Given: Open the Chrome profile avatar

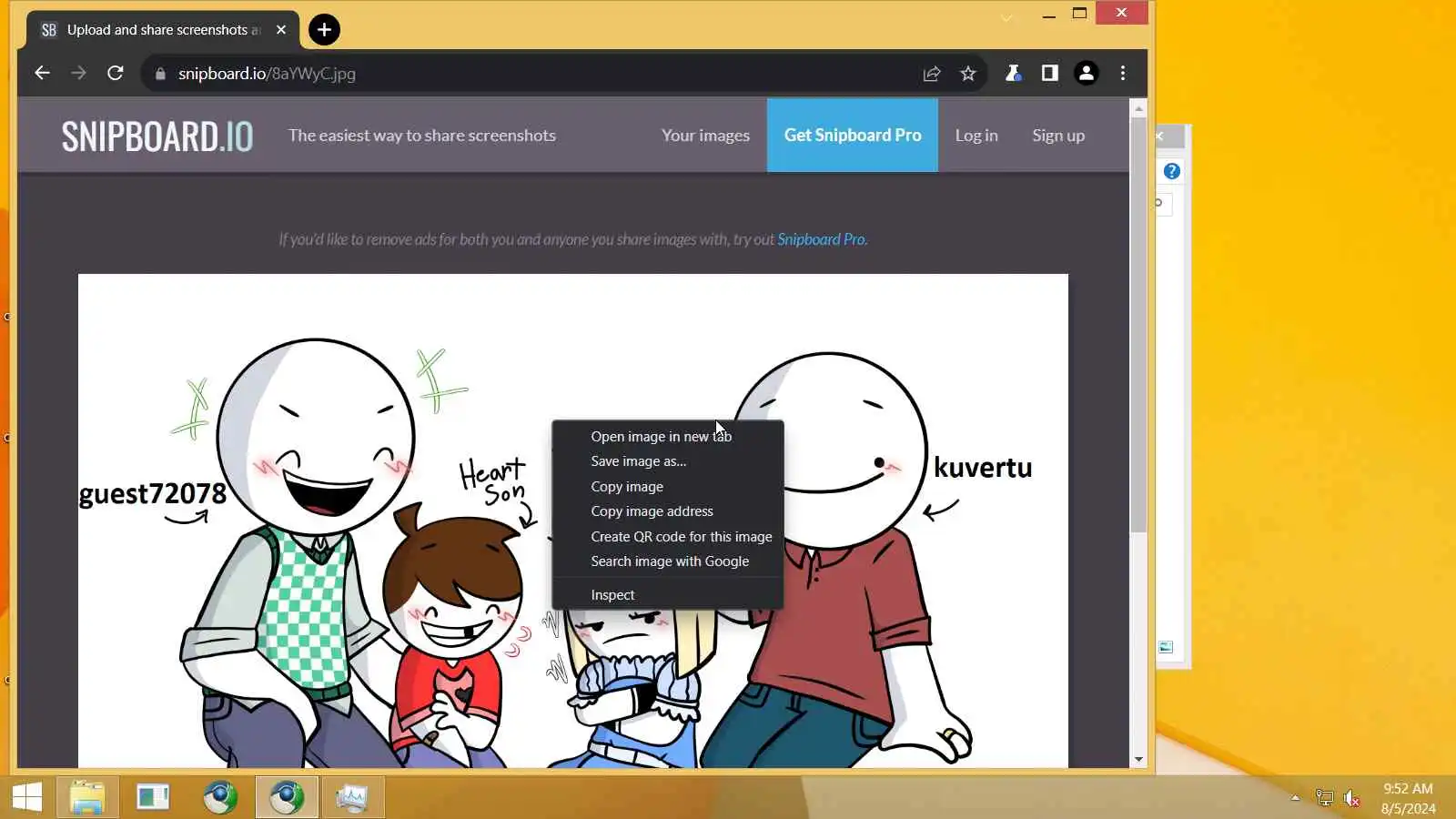Looking at the screenshot, I should click(1086, 73).
